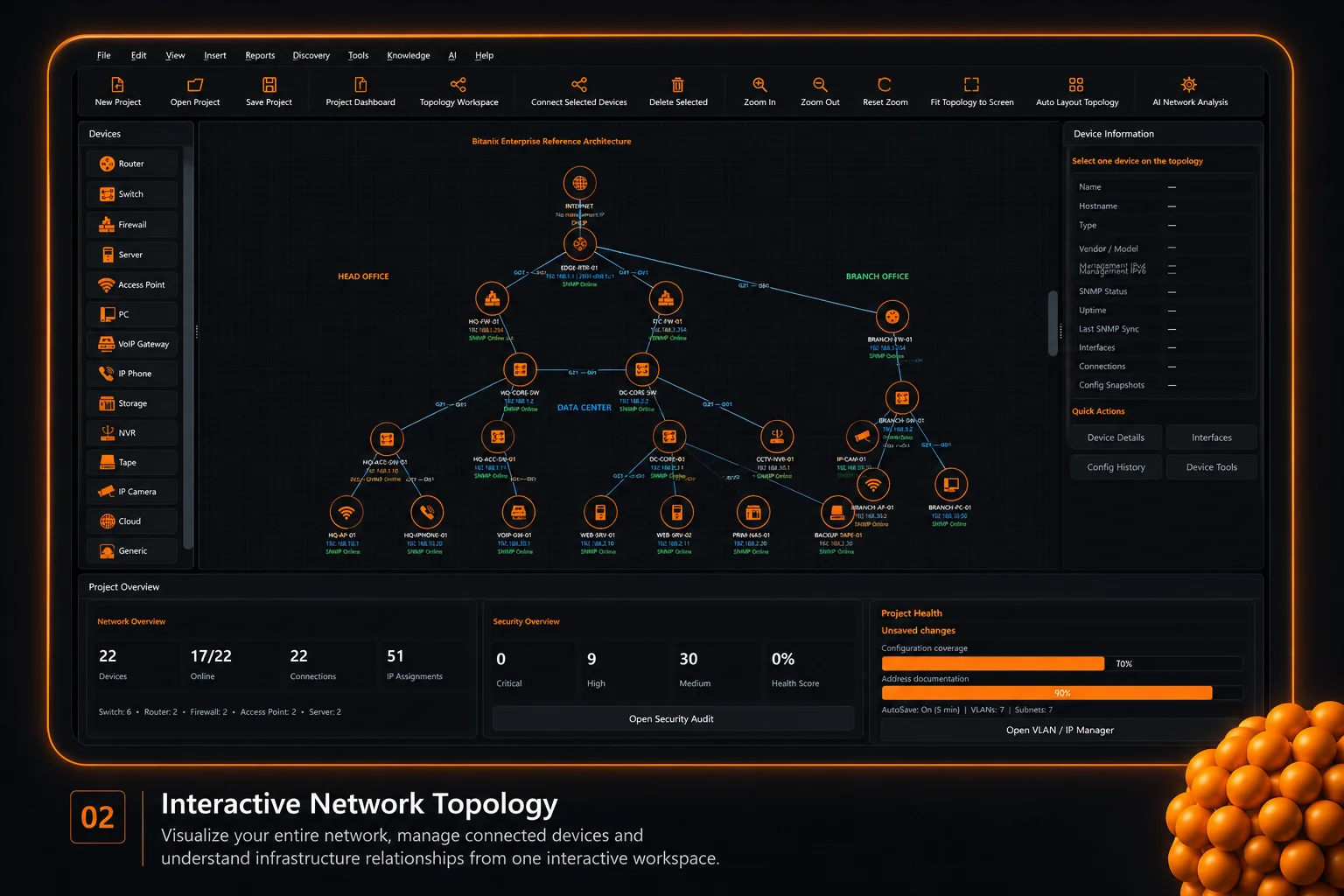Select Cloud in the Devices palette
This screenshot has width=1344, height=896.
[132, 521]
